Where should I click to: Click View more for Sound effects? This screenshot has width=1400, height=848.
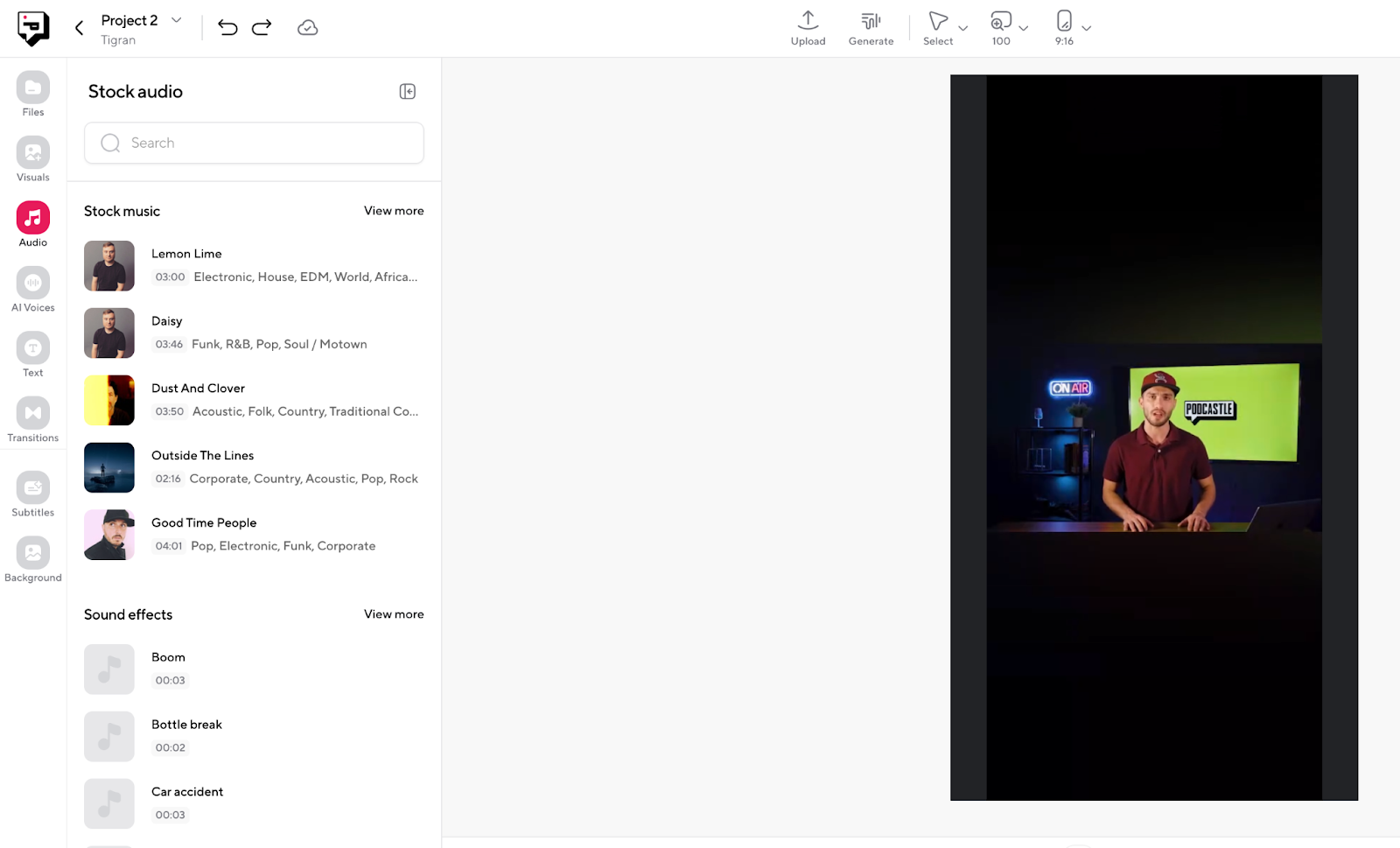[394, 614]
